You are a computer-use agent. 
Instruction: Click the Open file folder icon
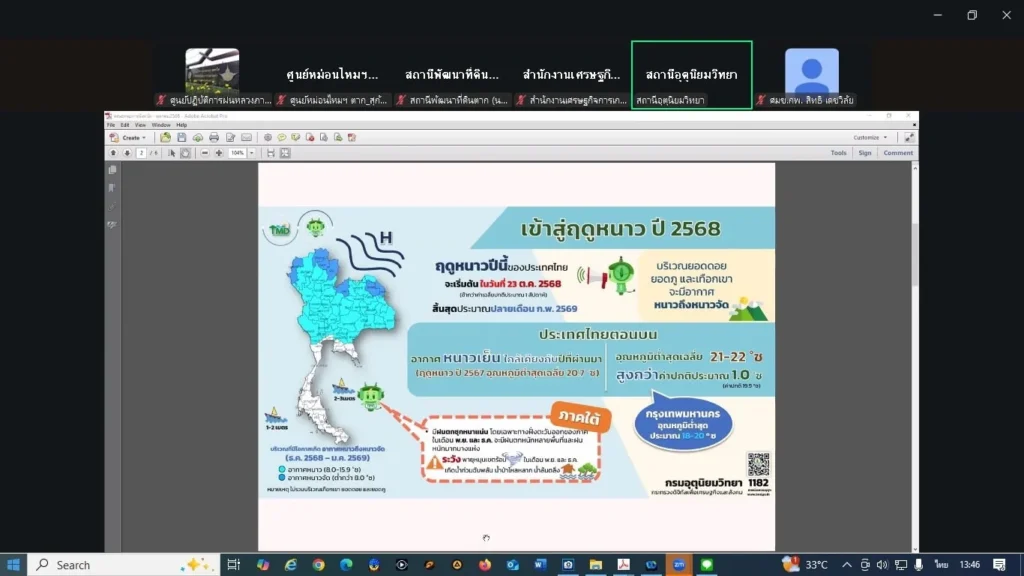(x=165, y=137)
